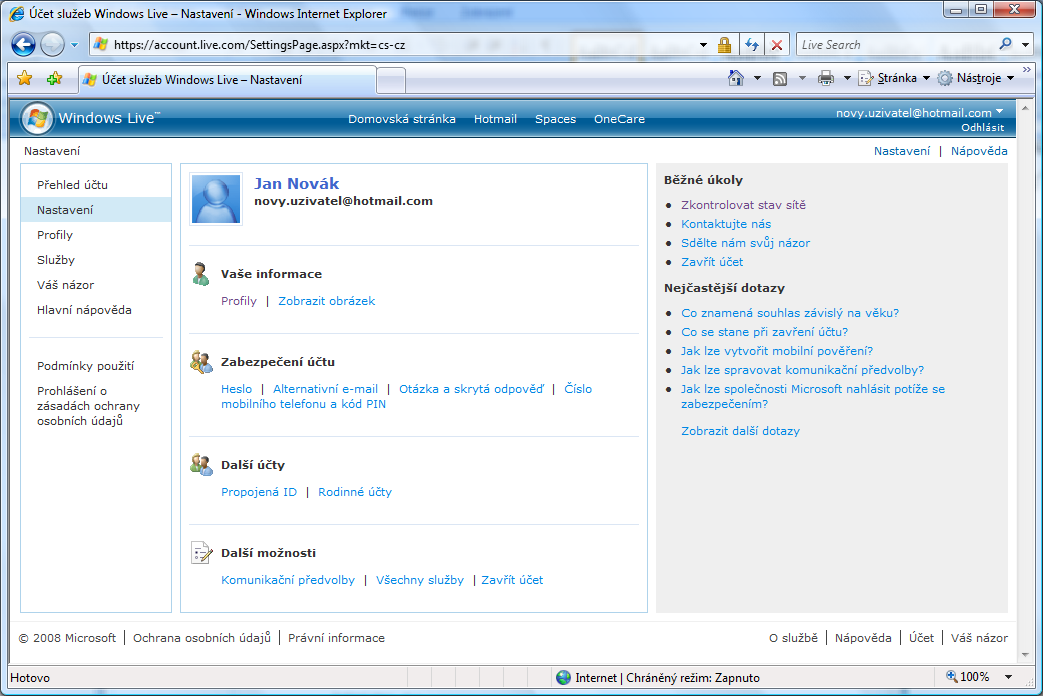
Task: Expand the Print options dropdown arrow
Action: (847, 79)
